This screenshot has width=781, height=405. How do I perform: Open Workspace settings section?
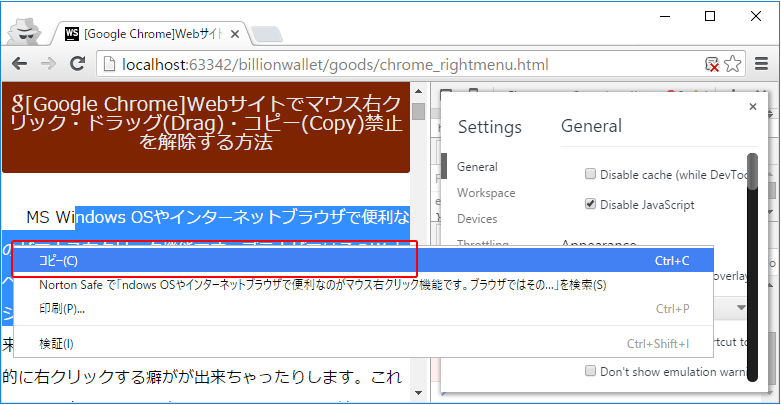click(x=486, y=193)
